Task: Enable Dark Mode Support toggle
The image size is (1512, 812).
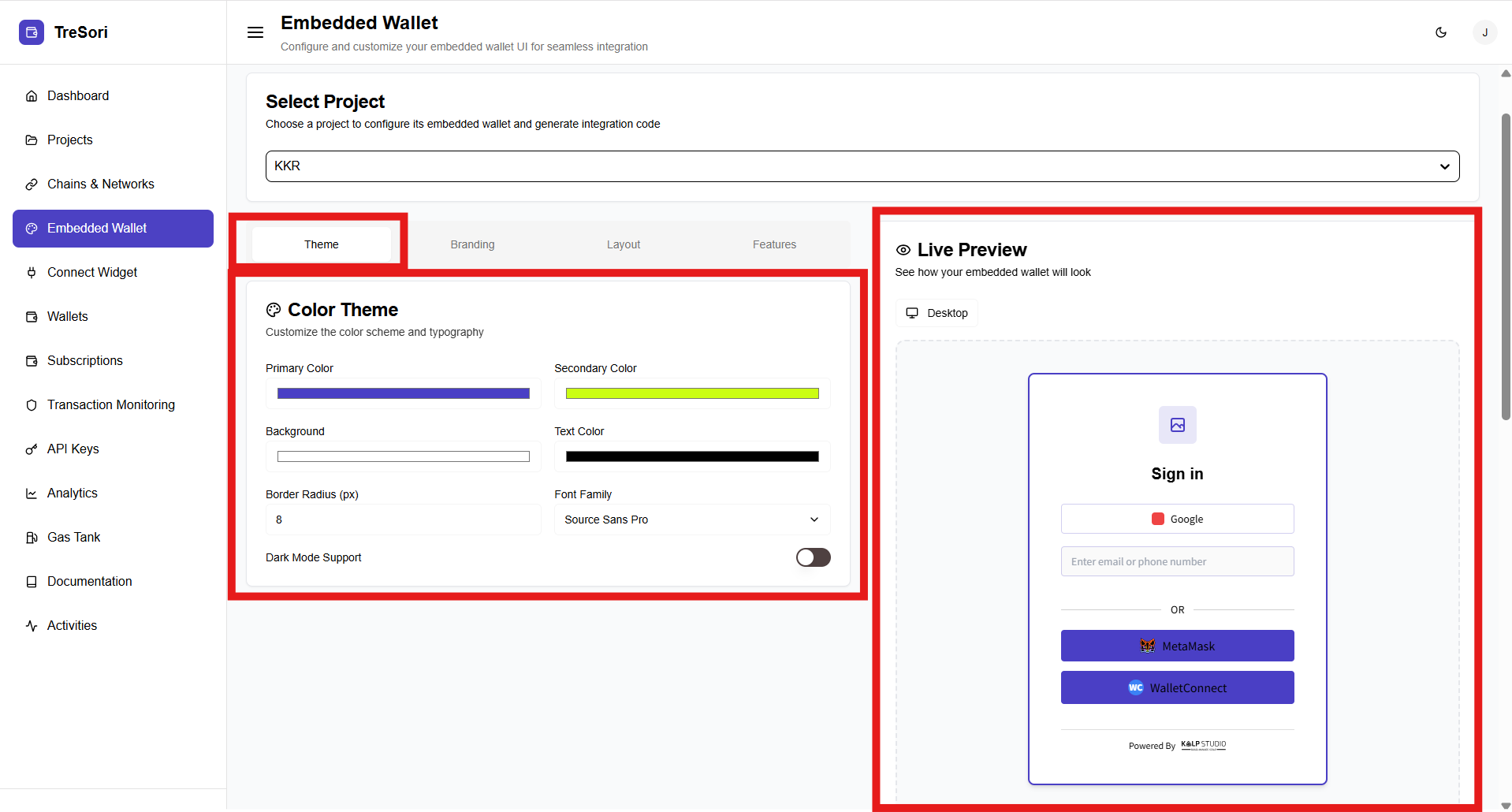Action: tap(813, 557)
